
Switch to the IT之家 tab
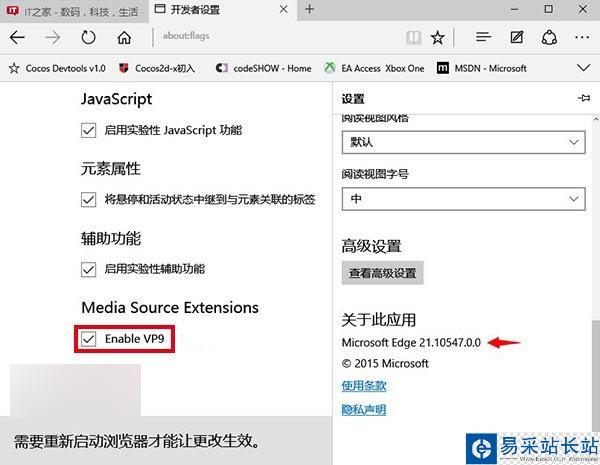coord(74,11)
